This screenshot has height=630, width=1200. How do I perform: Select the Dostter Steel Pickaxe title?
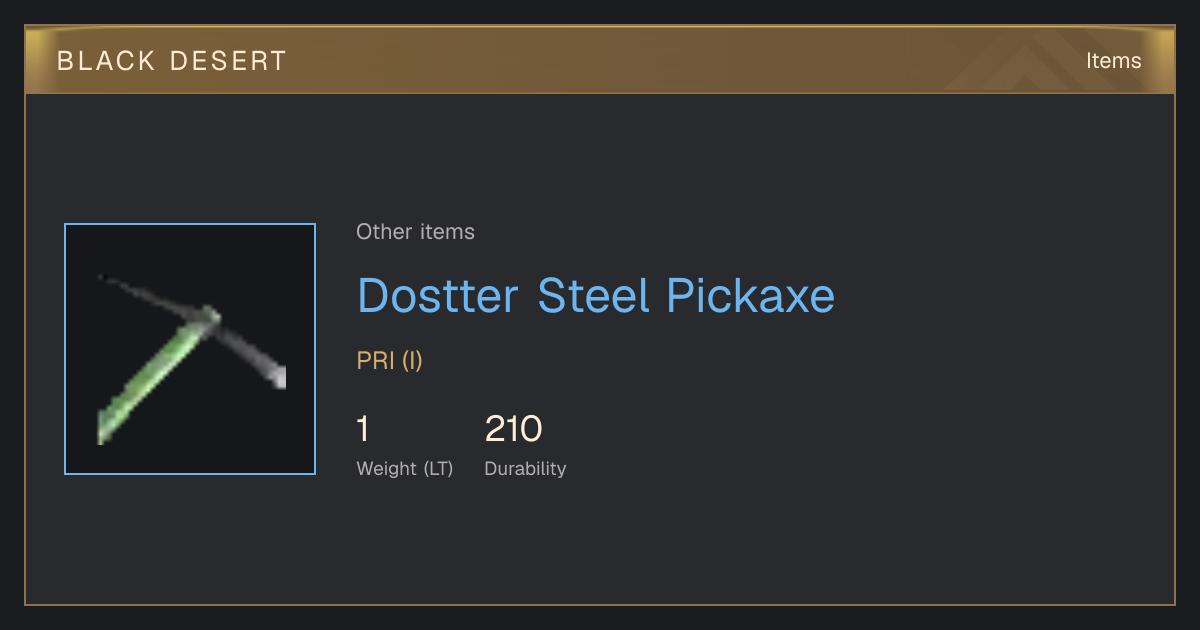point(596,295)
